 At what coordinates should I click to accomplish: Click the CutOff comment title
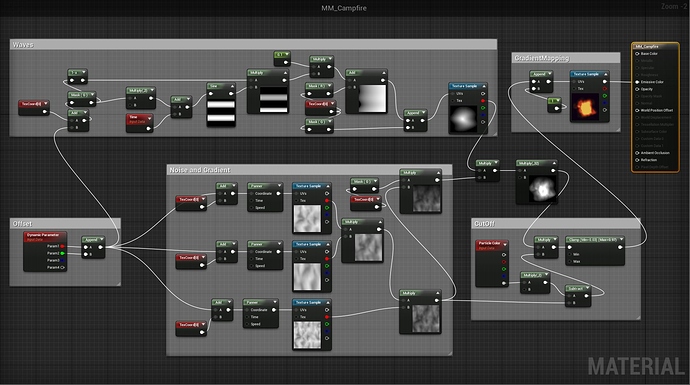[484, 224]
